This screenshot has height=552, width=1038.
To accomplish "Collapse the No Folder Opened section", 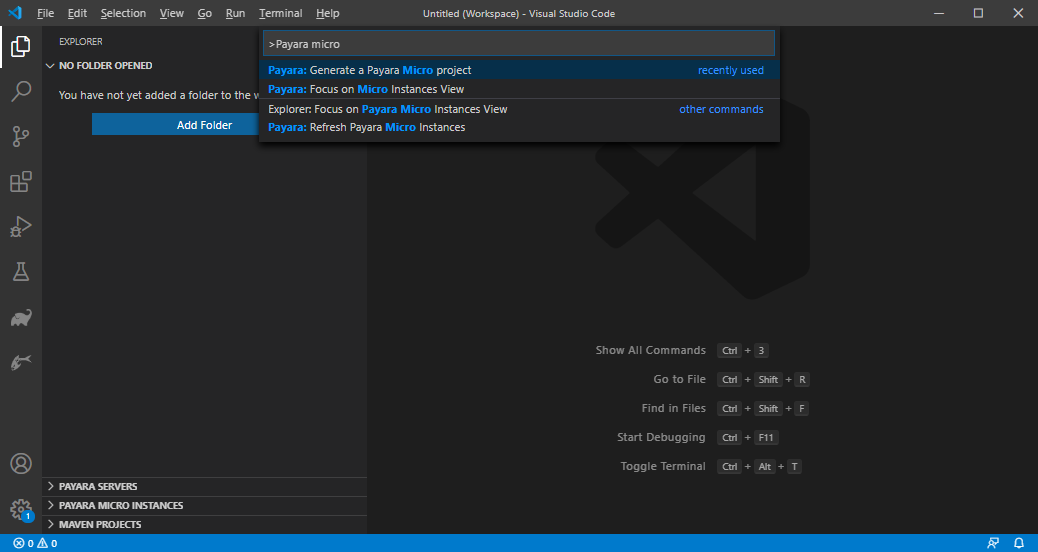I will (105, 66).
